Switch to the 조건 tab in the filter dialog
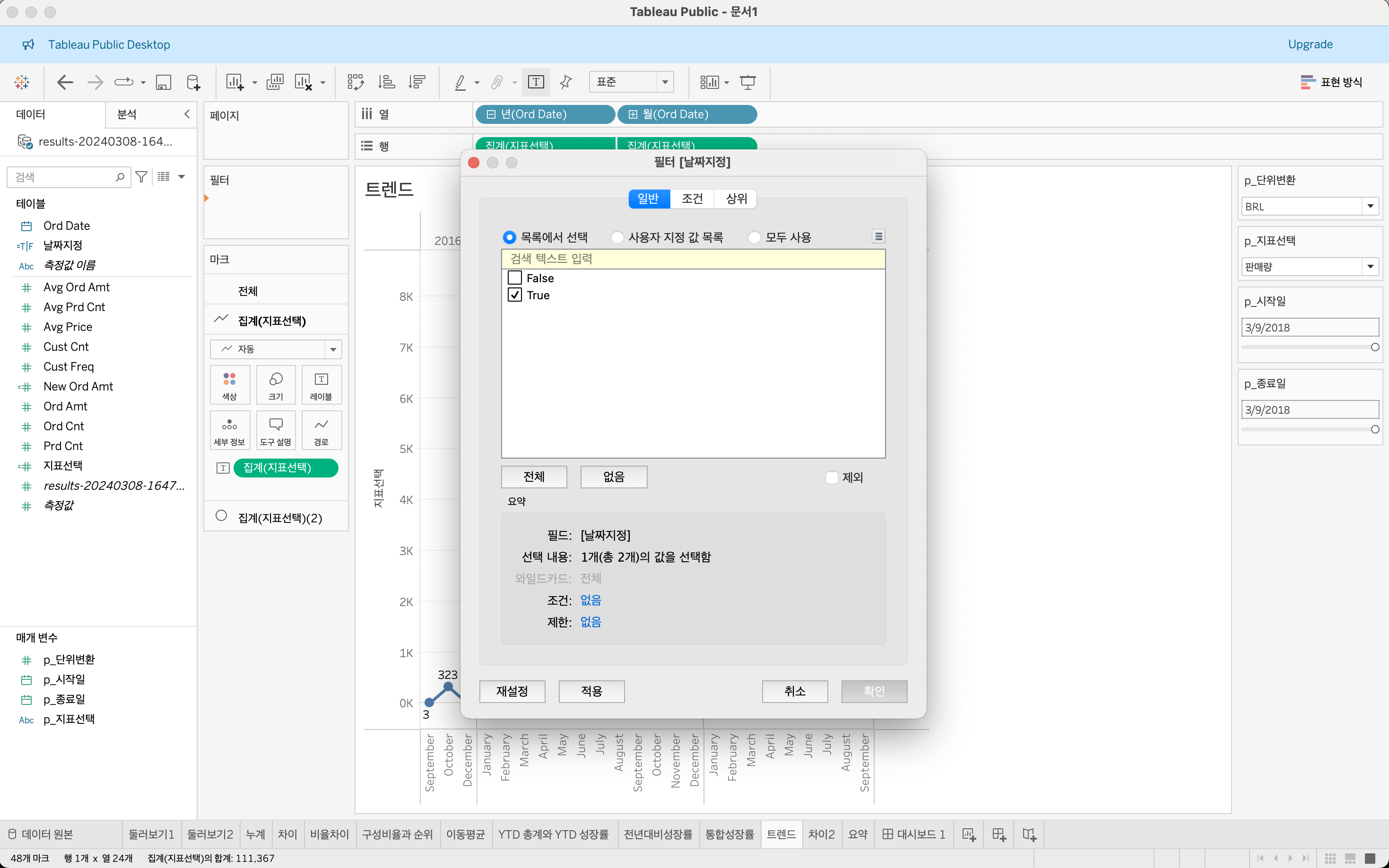This screenshot has height=868, width=1389. point(692,199)
